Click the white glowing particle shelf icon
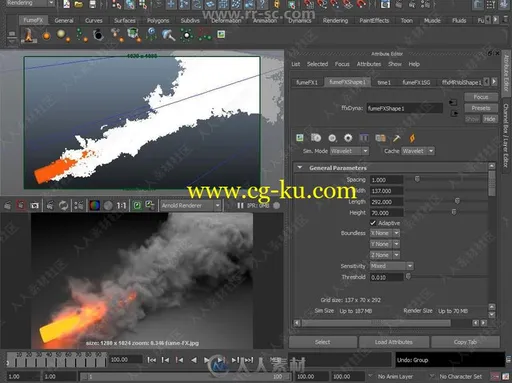This screenshot has height=383, width=512. (187, 35)
